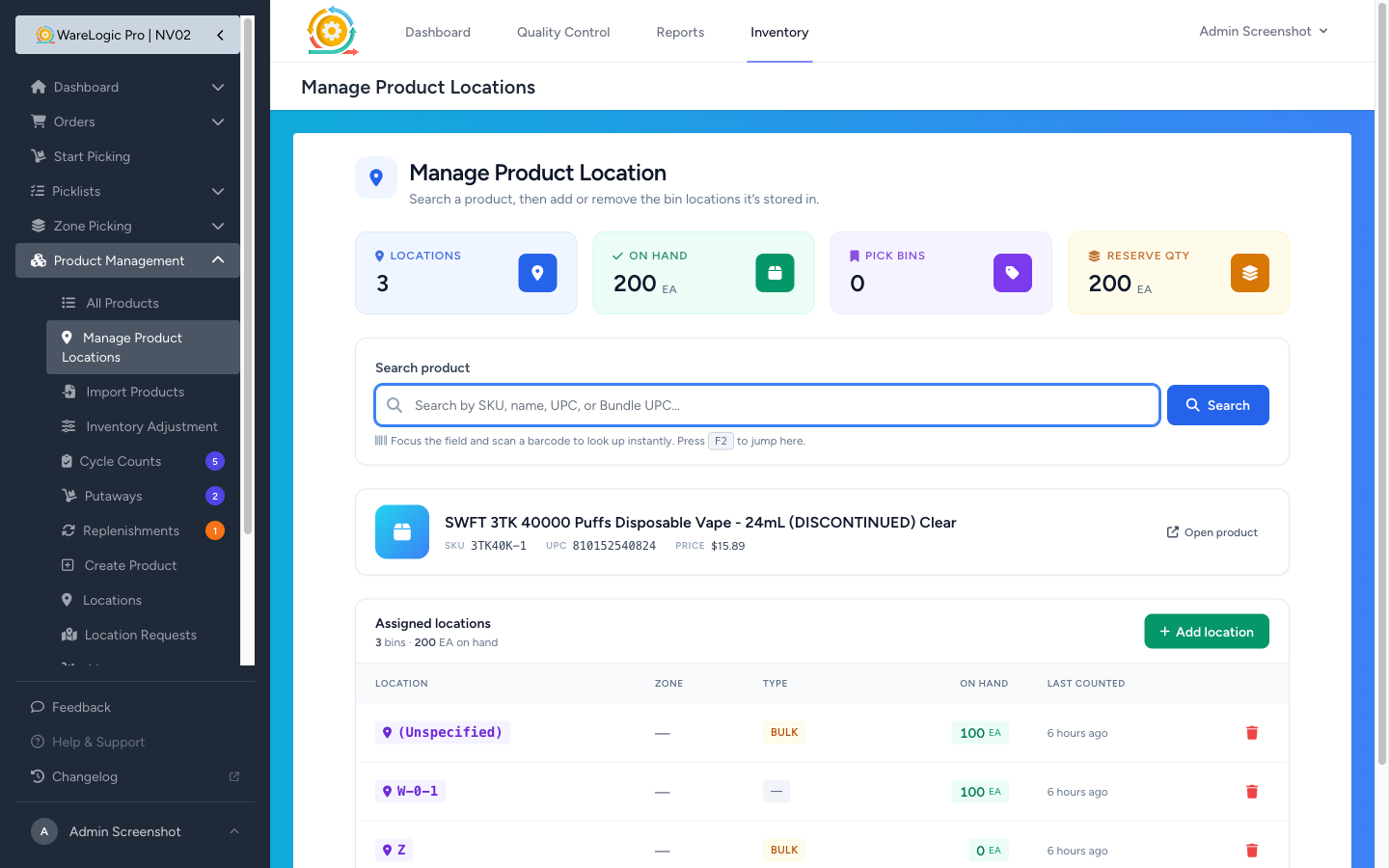Expand the Dashboard sidebar section
Screen dimensions: 1389x868
(218, 87)
